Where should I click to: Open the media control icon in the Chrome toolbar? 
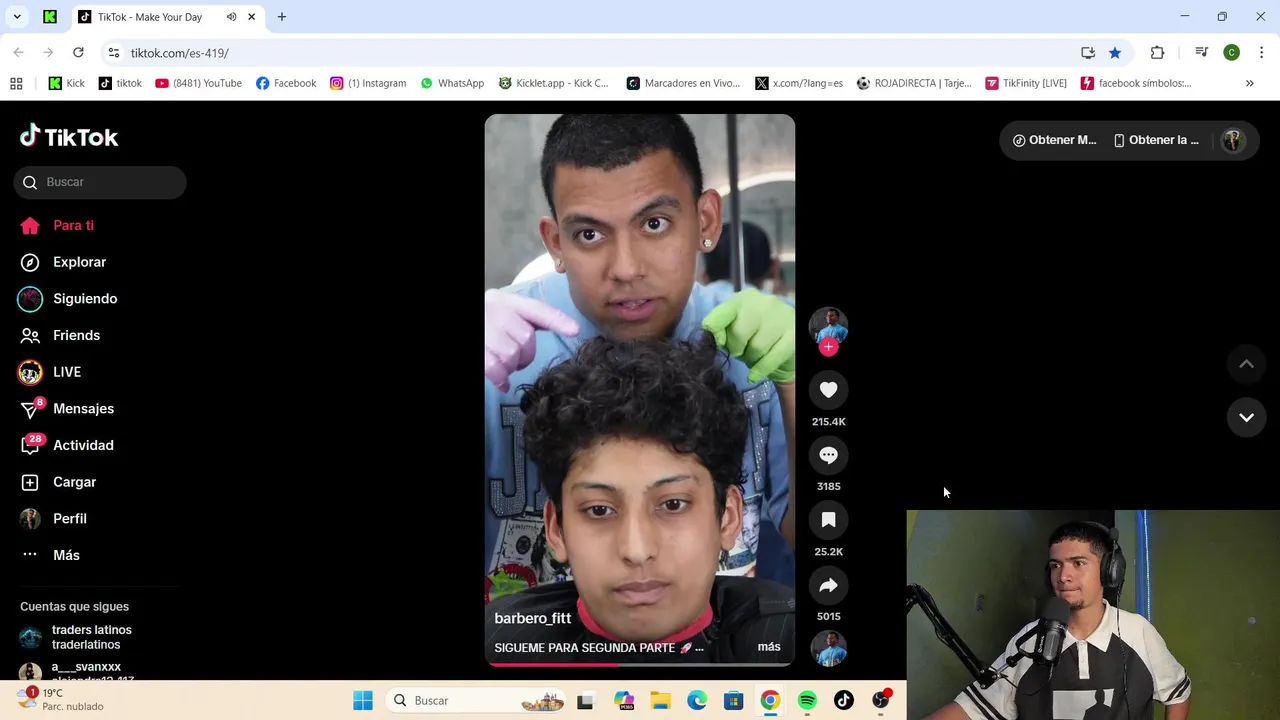coord(1202,53)
